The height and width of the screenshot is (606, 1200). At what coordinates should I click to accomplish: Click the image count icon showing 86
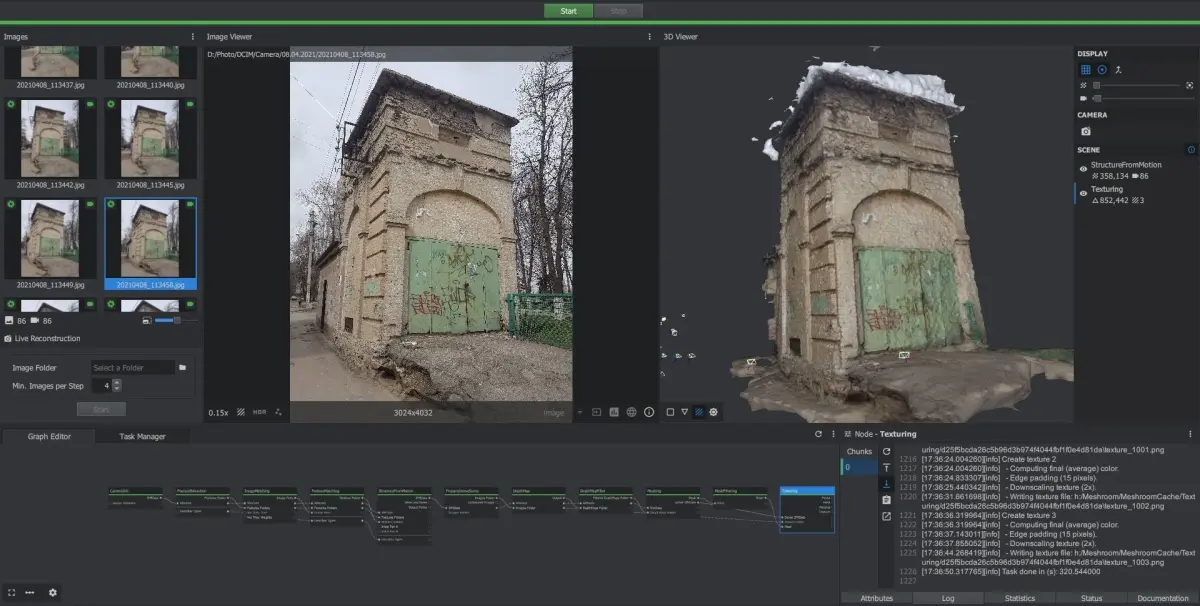tap(9, 320)
